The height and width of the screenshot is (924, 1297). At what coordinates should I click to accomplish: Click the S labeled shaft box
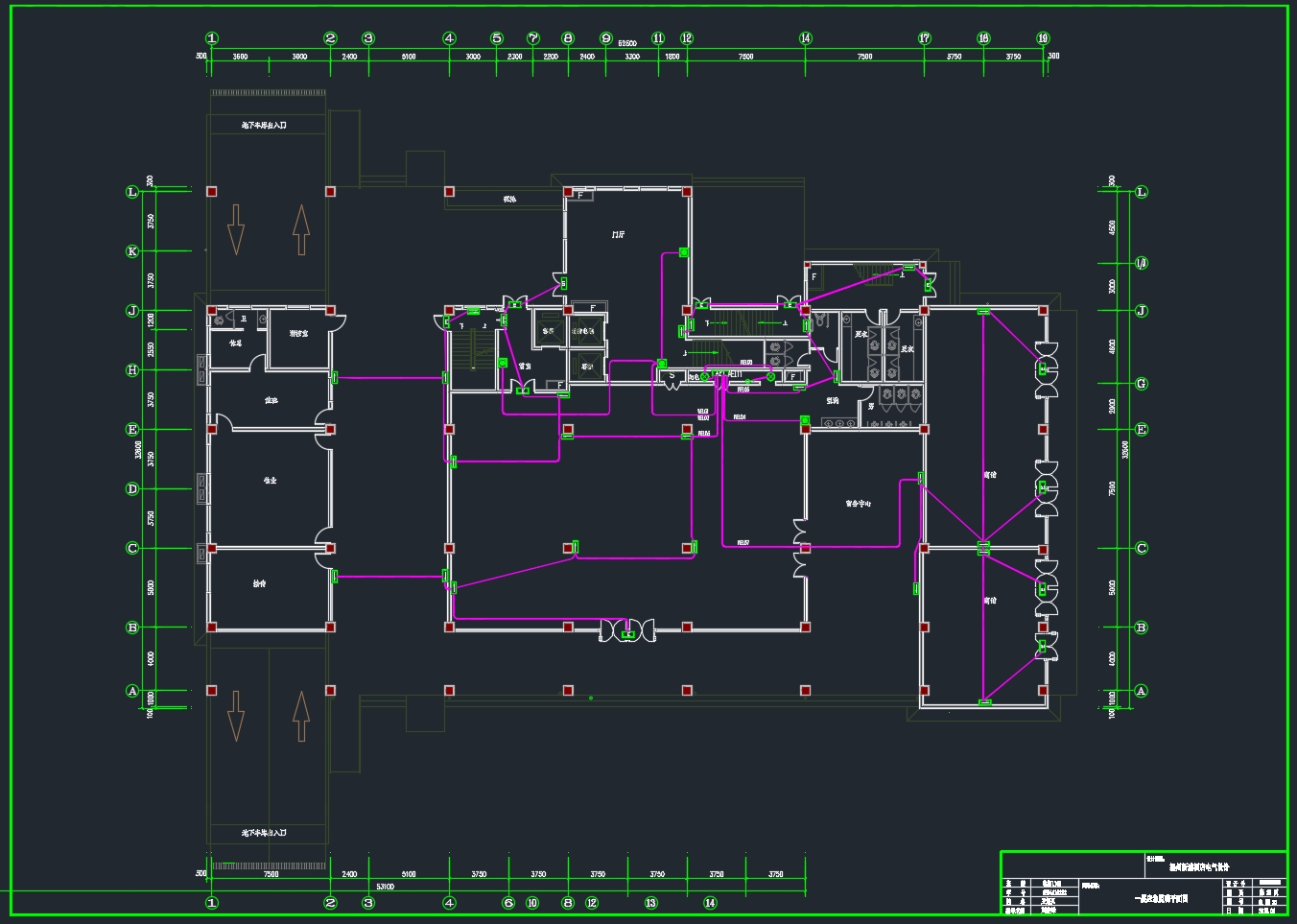[x=672, y=375]
